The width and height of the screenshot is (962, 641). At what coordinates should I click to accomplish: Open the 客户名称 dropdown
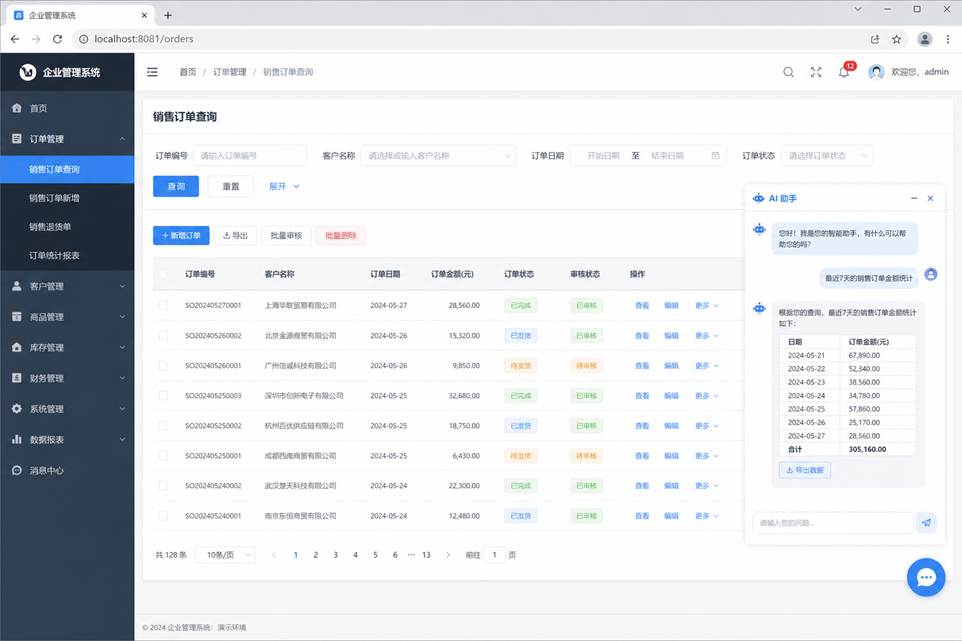[438, 156]
